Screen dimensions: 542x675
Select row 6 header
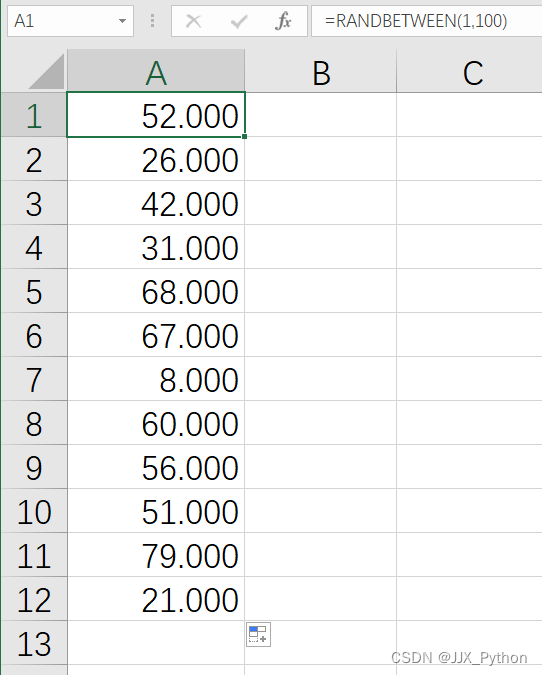click(x=34, y=334)
